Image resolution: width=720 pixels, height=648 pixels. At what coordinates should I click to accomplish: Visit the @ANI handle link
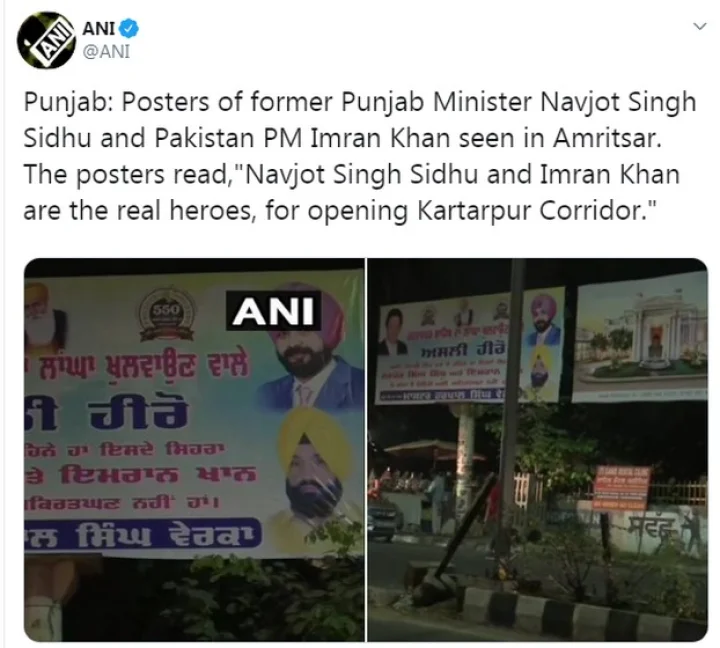click(106, 51)
